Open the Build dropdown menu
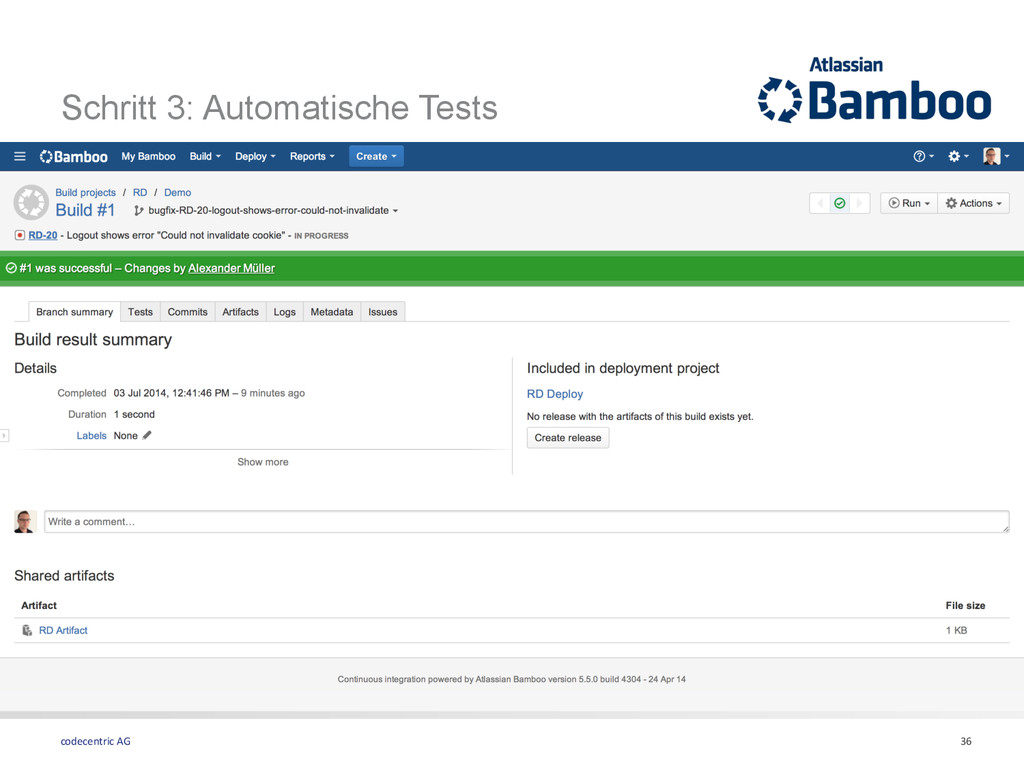This screenshot has width=1024, height=768. [205, 157]
